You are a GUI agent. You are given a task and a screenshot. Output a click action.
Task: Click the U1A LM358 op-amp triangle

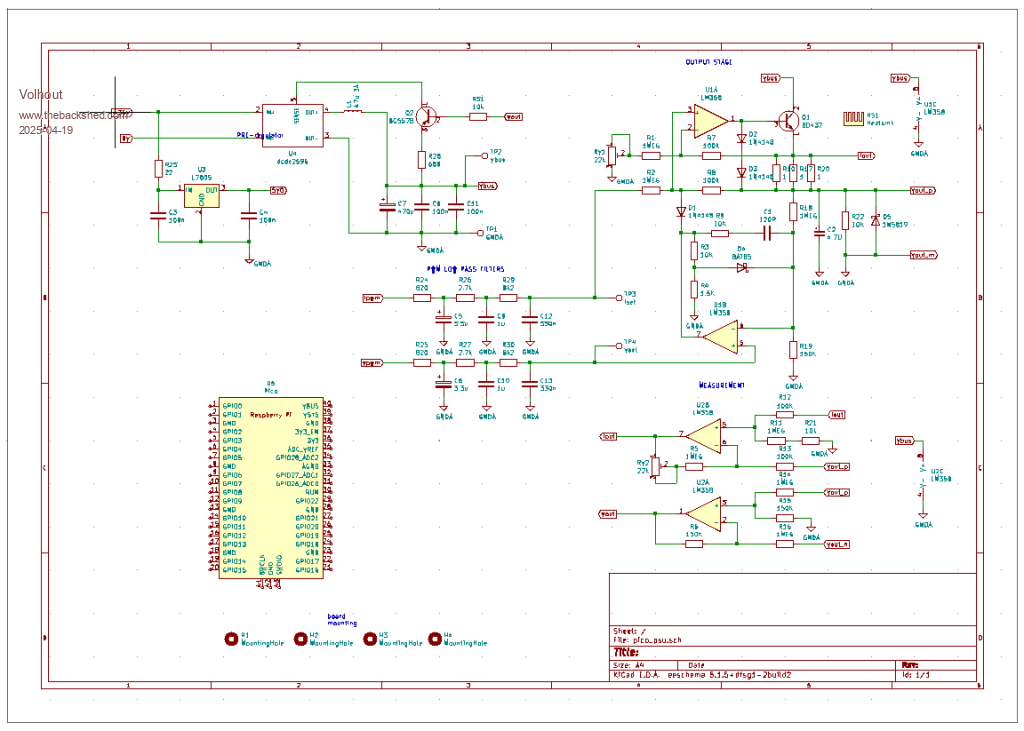709,120
